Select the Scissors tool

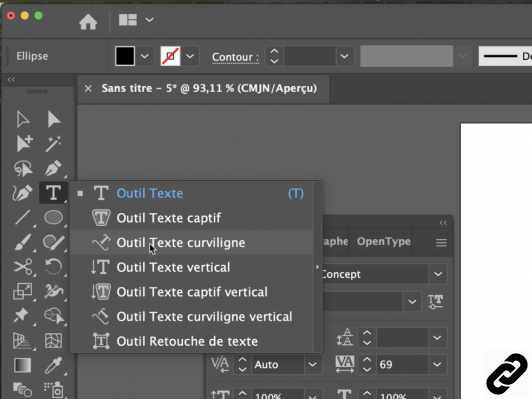tap(23, 267)
